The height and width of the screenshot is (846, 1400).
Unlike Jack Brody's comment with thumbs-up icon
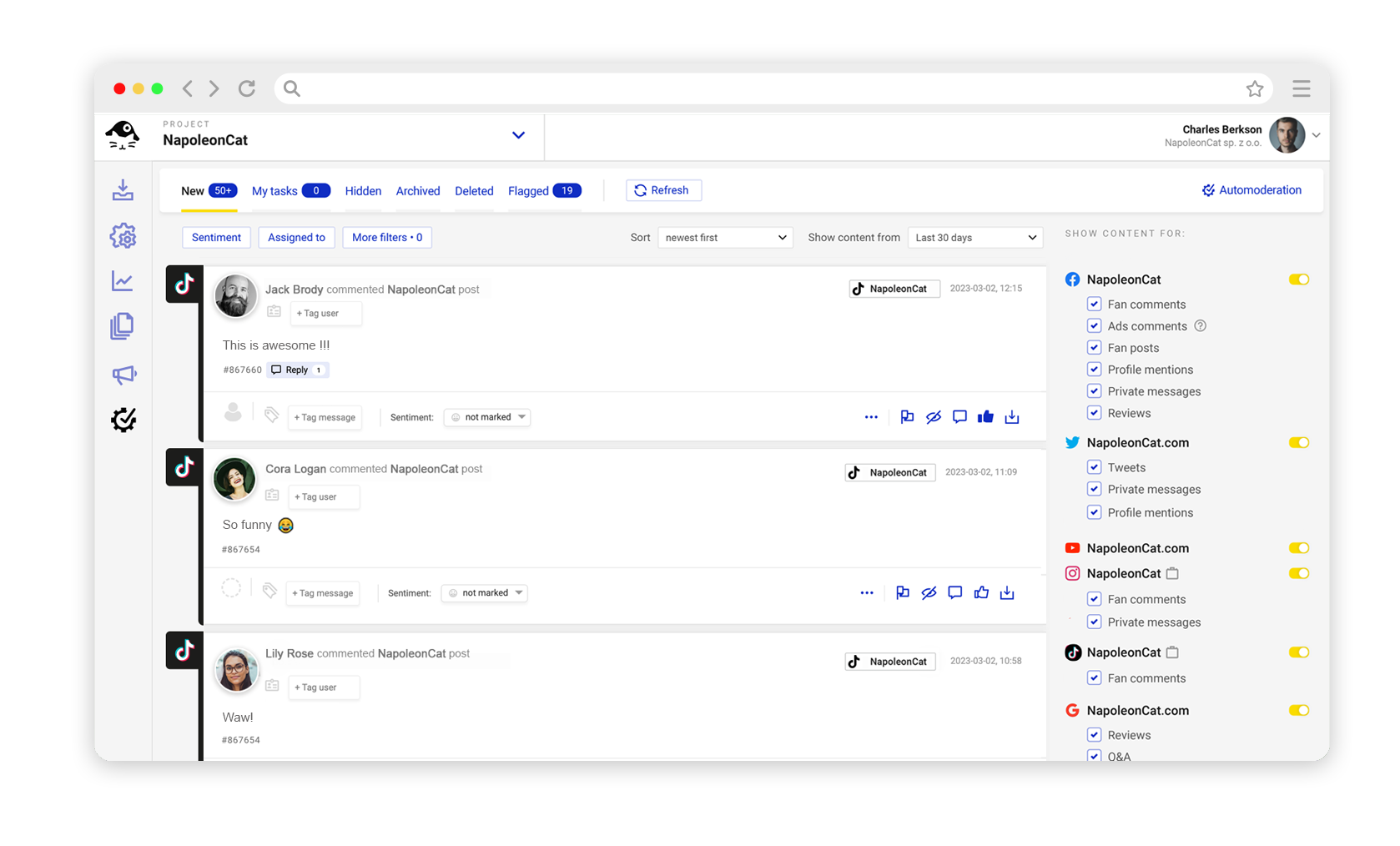click(x=985, y=416)
